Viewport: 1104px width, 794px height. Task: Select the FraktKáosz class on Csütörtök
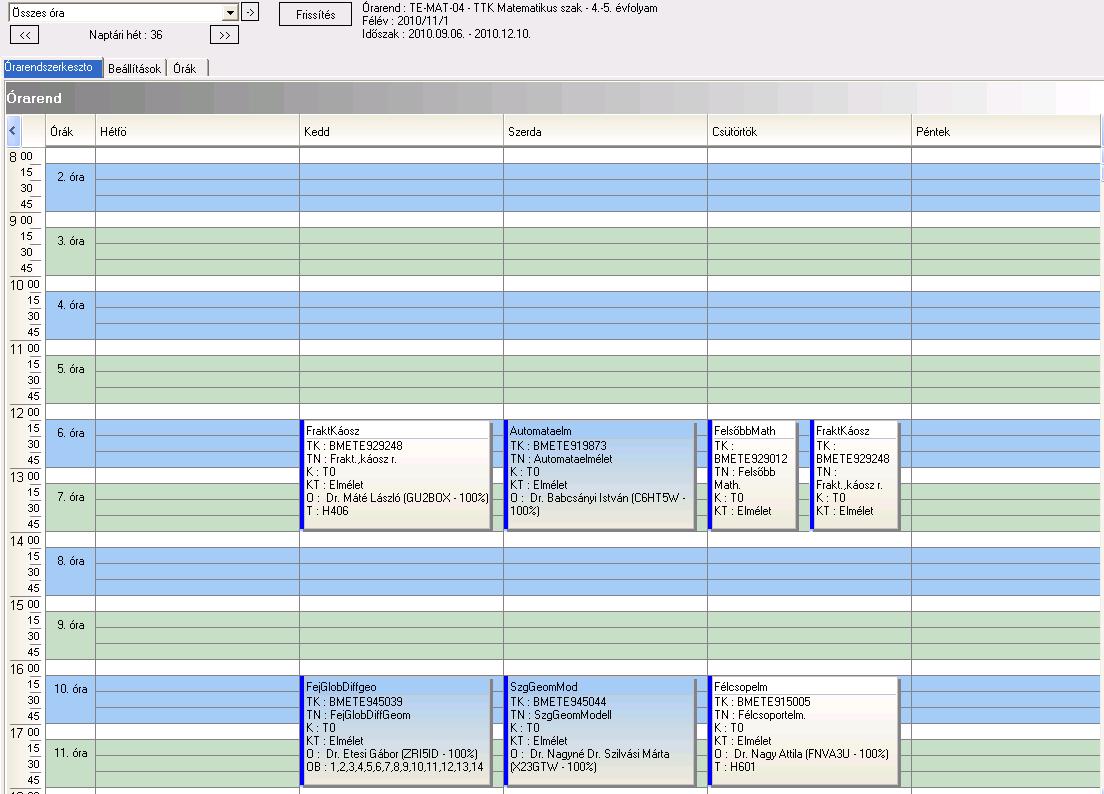[x=855, y=475]
